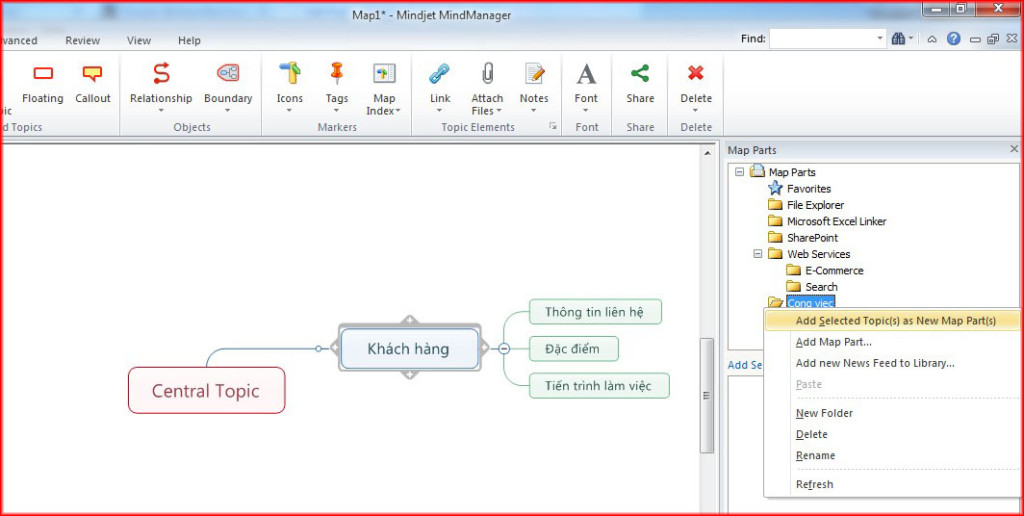The height and width of the screenshot is (516, 1024).
Task: Click the Attach Files paperclip icon
Action: [487, 73]
